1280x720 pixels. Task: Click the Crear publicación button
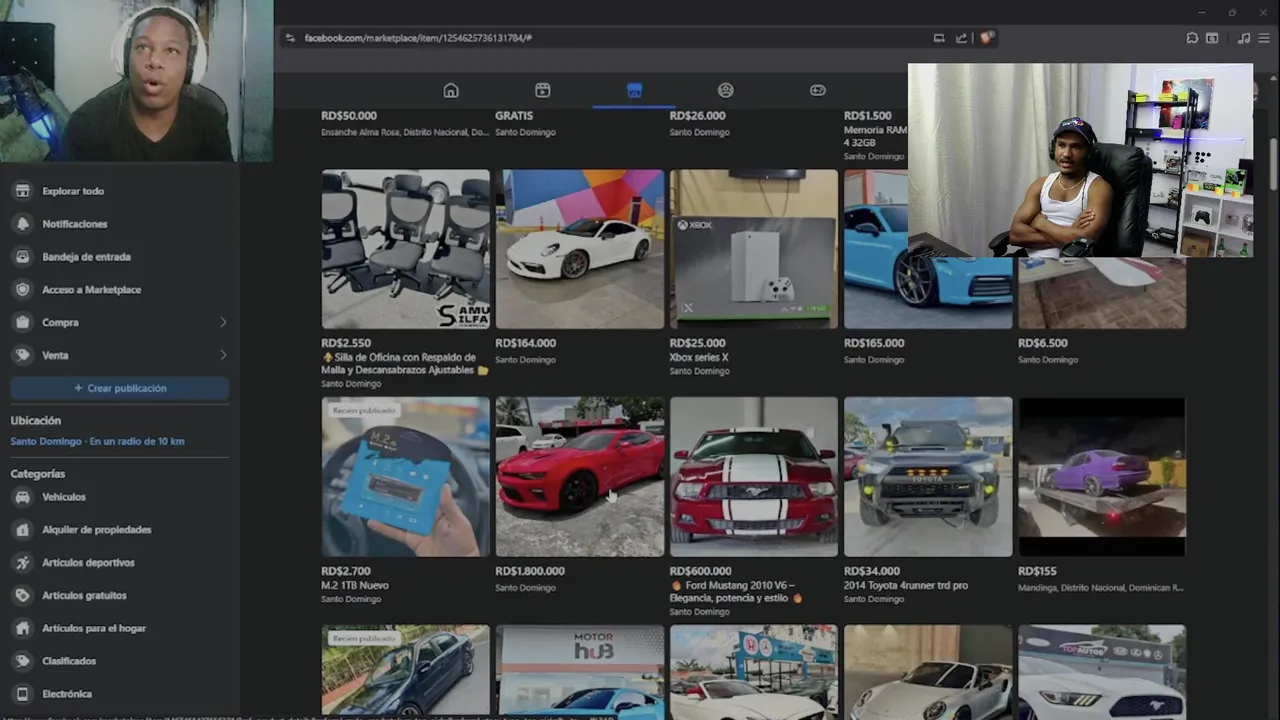coord(120,388)
